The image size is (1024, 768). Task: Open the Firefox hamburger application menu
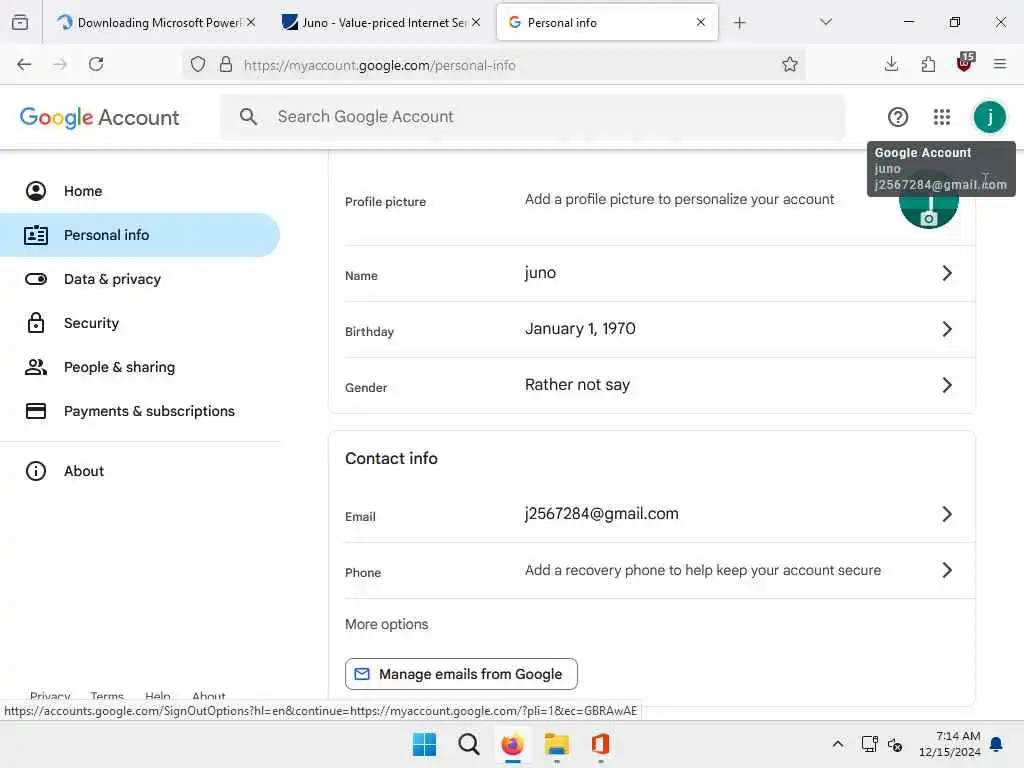tap(1000, 64)
